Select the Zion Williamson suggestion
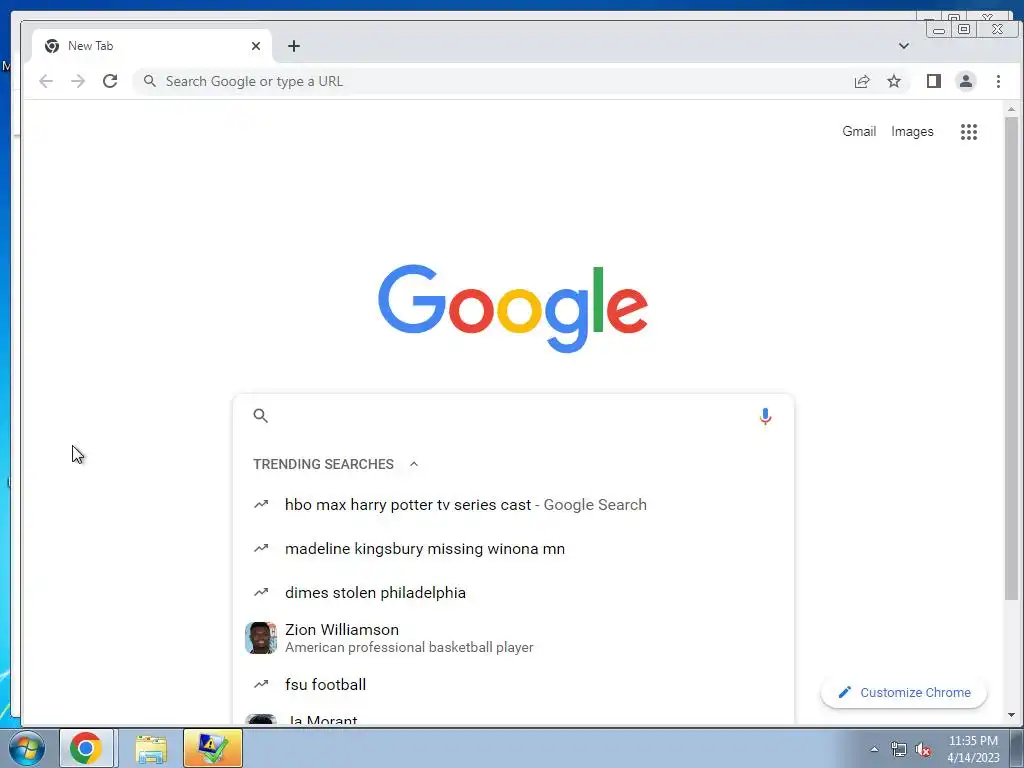Image resolution: width=1024 pixels, height=768 pixels. (x=513, y=638)
